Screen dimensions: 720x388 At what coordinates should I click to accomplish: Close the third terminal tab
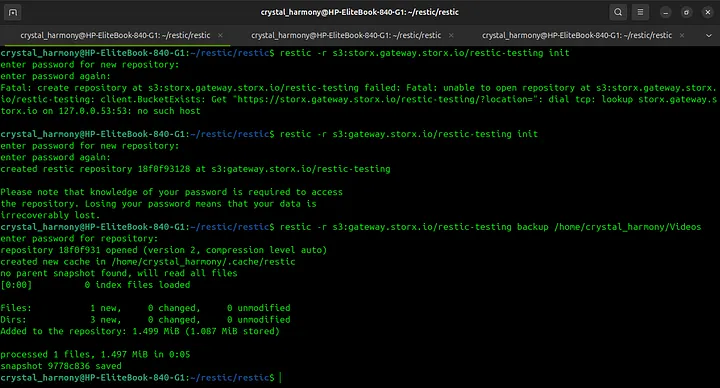tap(682, 35)
